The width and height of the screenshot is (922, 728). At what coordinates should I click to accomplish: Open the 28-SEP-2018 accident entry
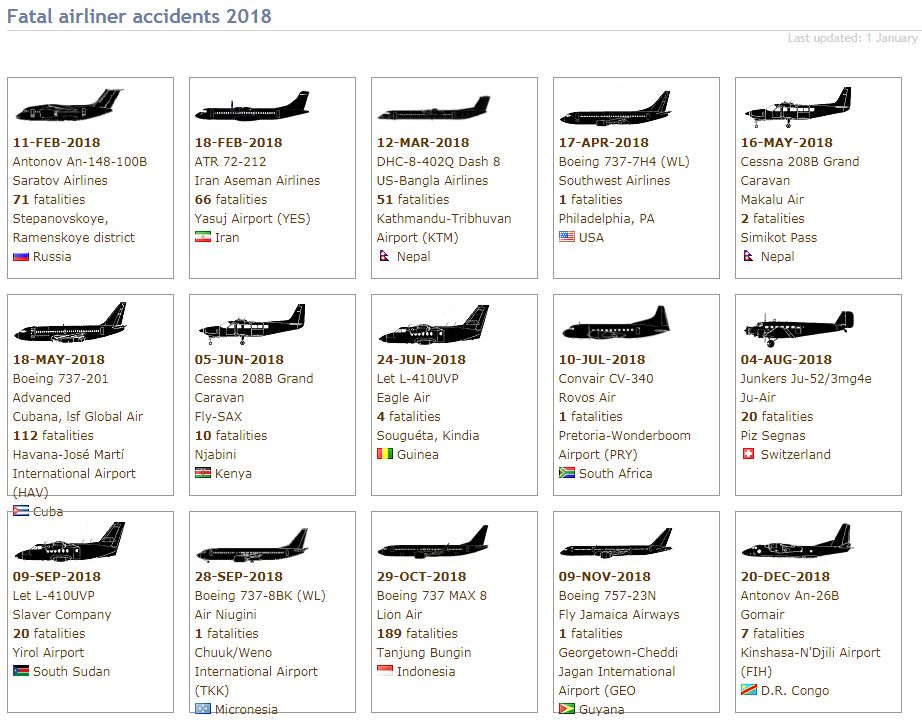click(238, 576)
